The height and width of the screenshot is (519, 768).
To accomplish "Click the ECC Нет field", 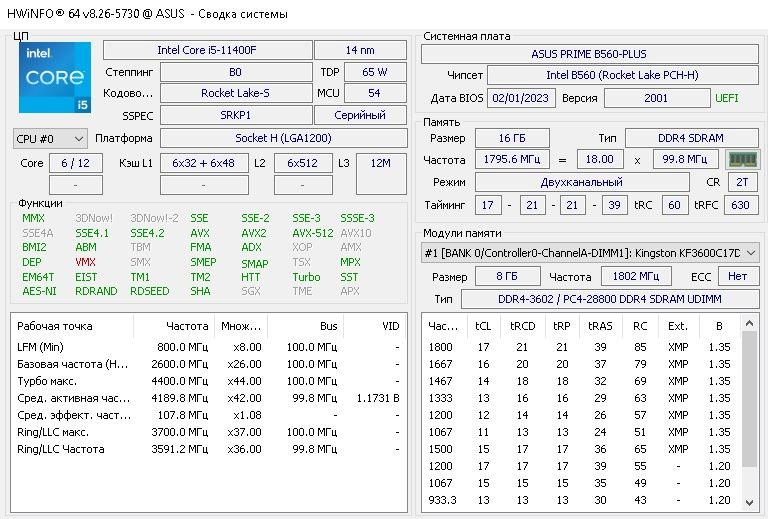I will coord(738,276).
